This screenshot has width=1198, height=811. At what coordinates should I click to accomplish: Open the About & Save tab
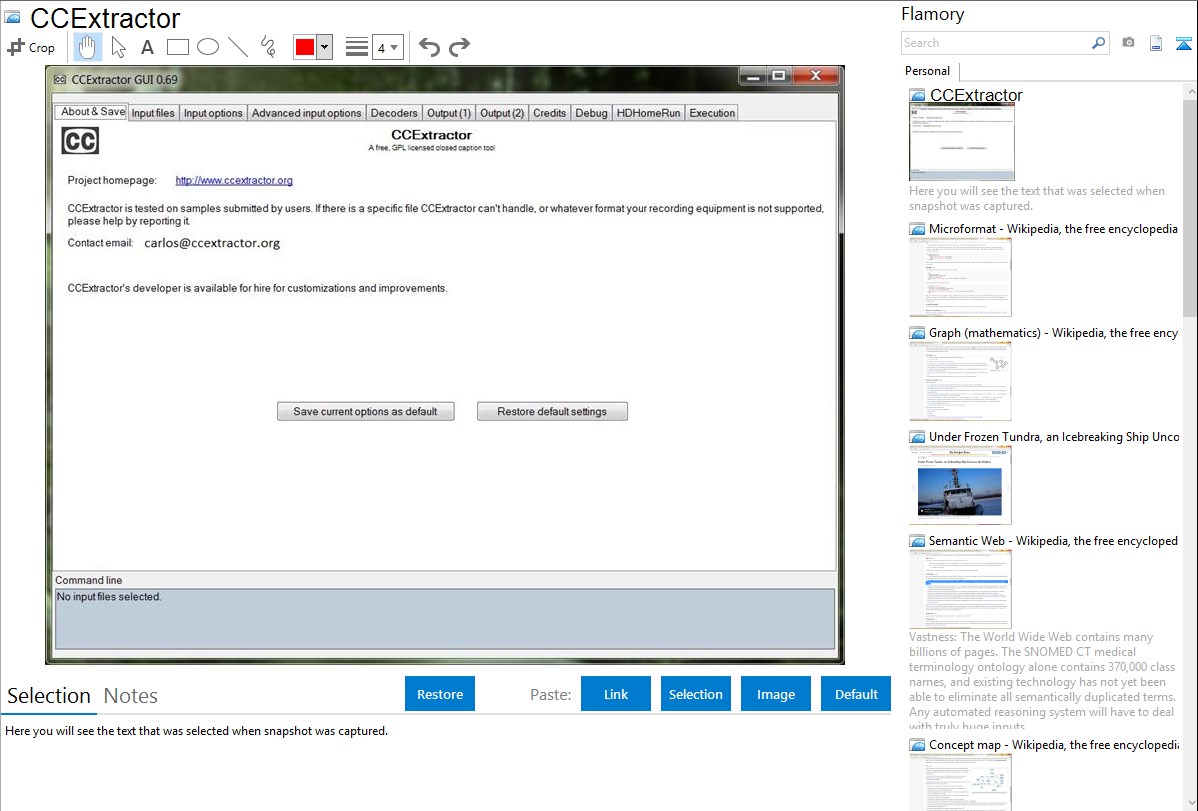coord(92,112)
